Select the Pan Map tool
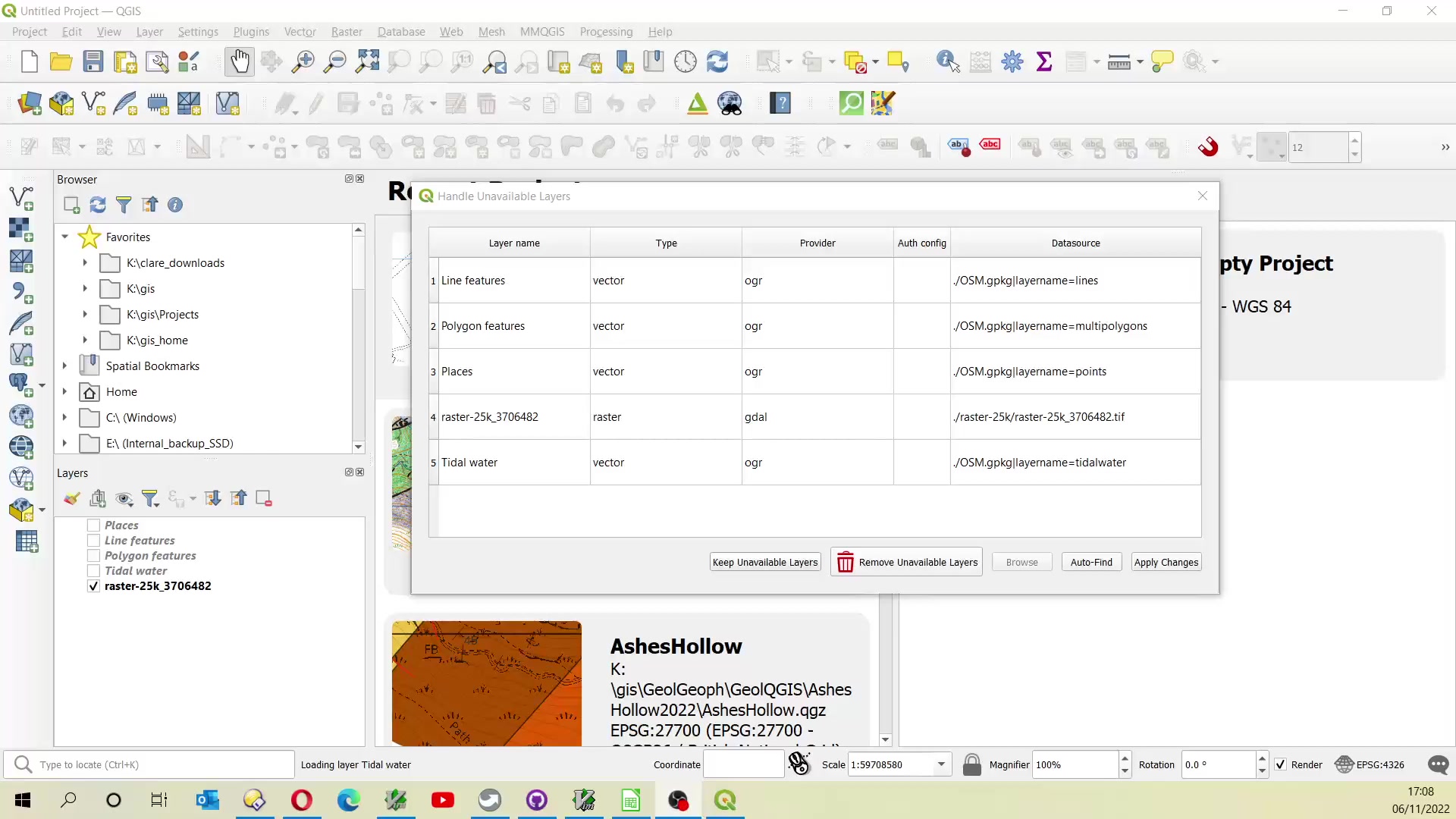The height and width of the screenshot is (819, 1456). [239, 62]
